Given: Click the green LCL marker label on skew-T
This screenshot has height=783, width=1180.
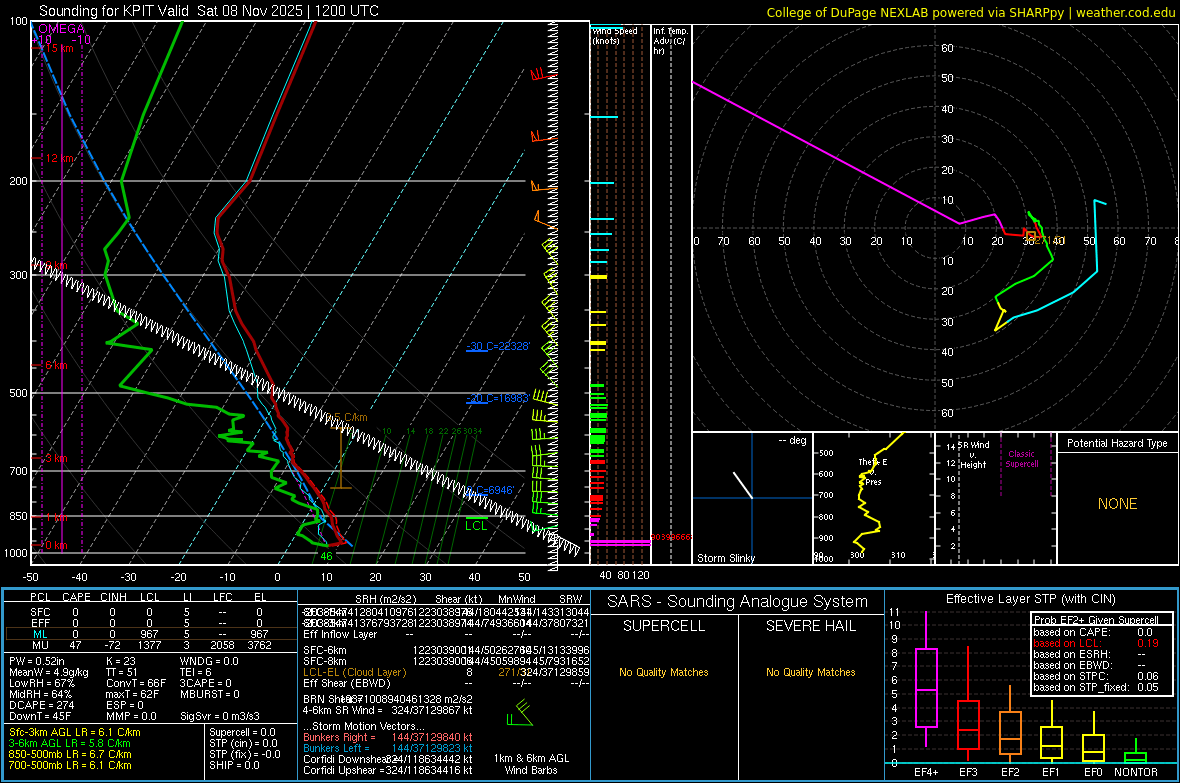Looking at the screenshot, I should pyautogui.click(x=476, y=526).
